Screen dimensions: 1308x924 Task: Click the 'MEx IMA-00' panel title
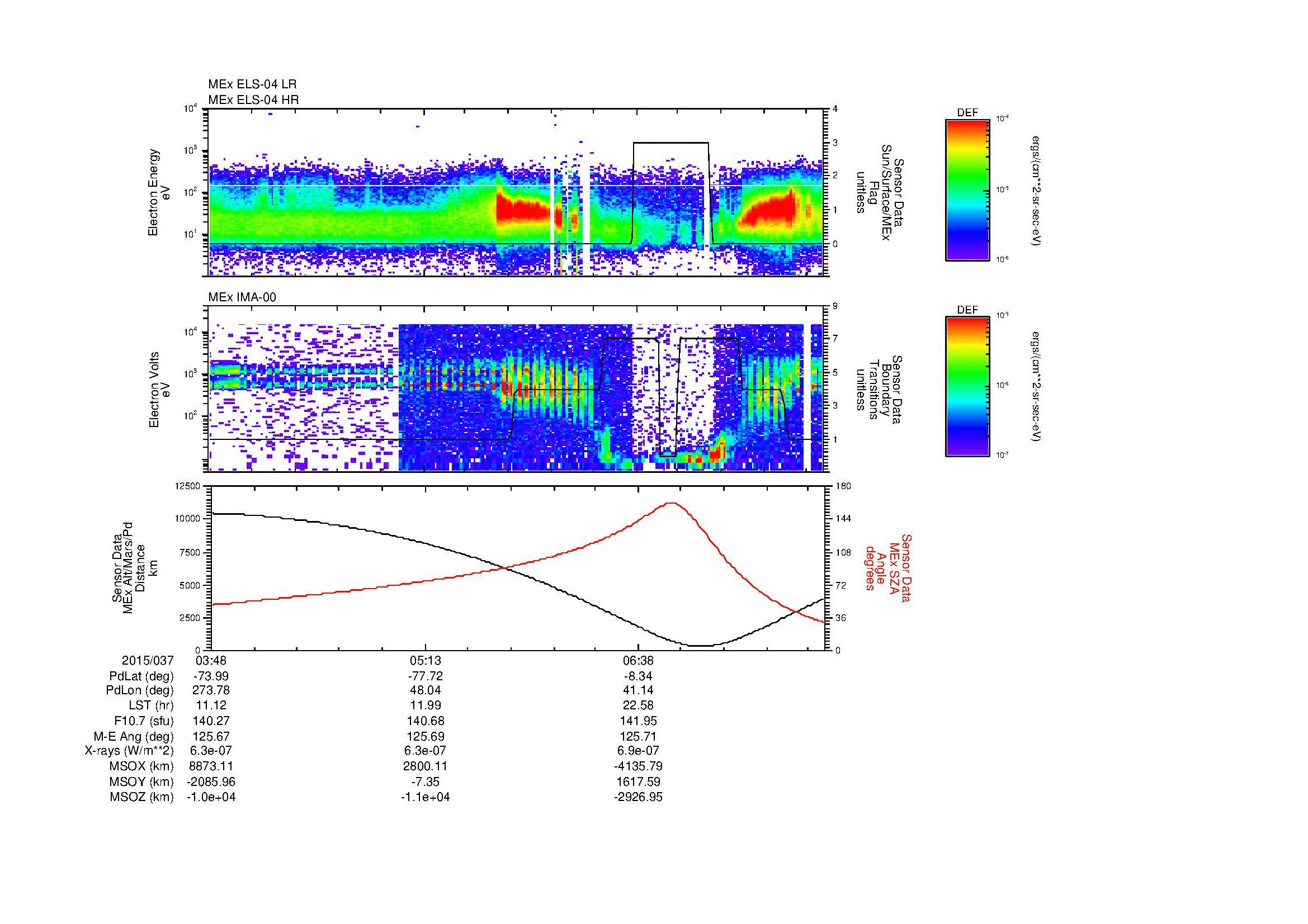point(242,298)
